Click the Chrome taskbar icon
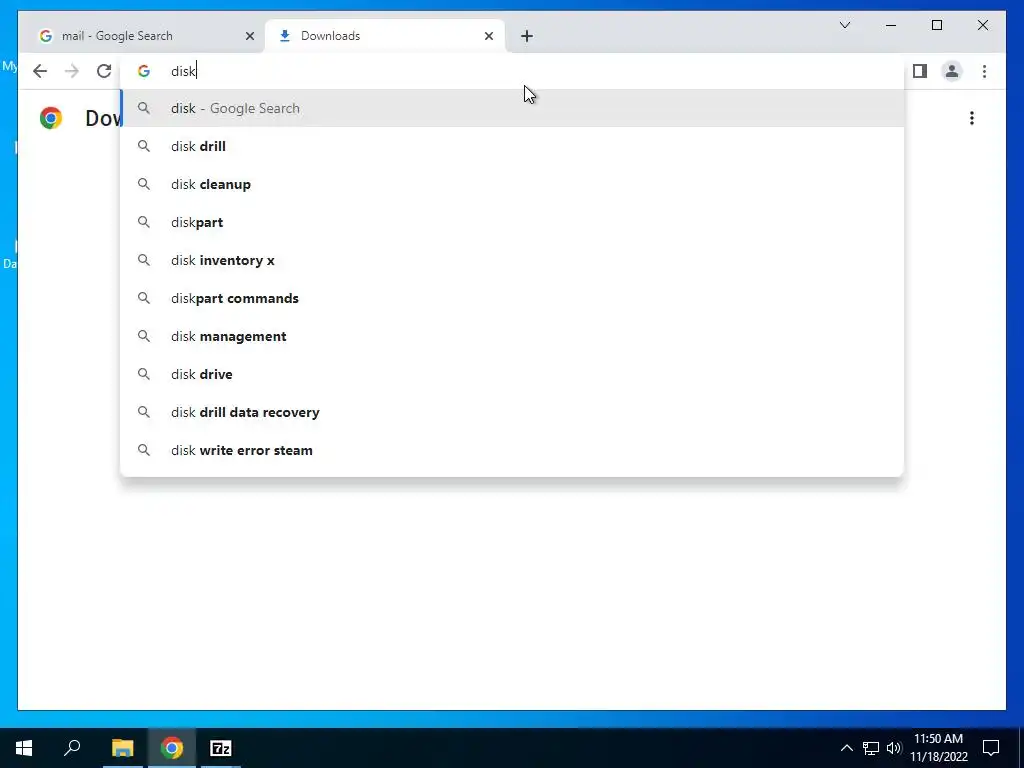This screenshot has width=1024, height=768. (x=172, y=748)
